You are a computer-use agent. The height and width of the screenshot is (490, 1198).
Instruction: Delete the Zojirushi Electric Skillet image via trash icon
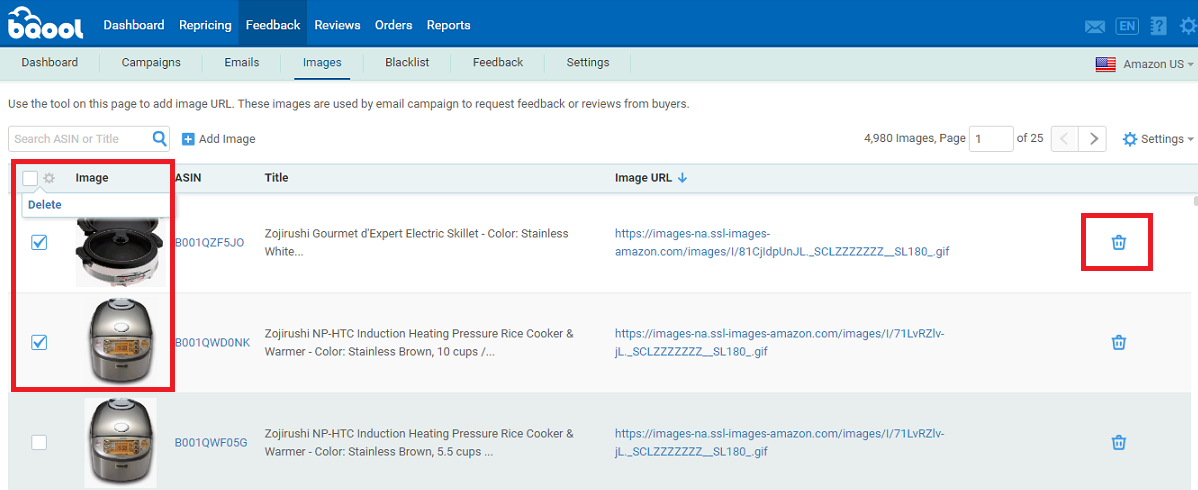(x=1119, y=242)
